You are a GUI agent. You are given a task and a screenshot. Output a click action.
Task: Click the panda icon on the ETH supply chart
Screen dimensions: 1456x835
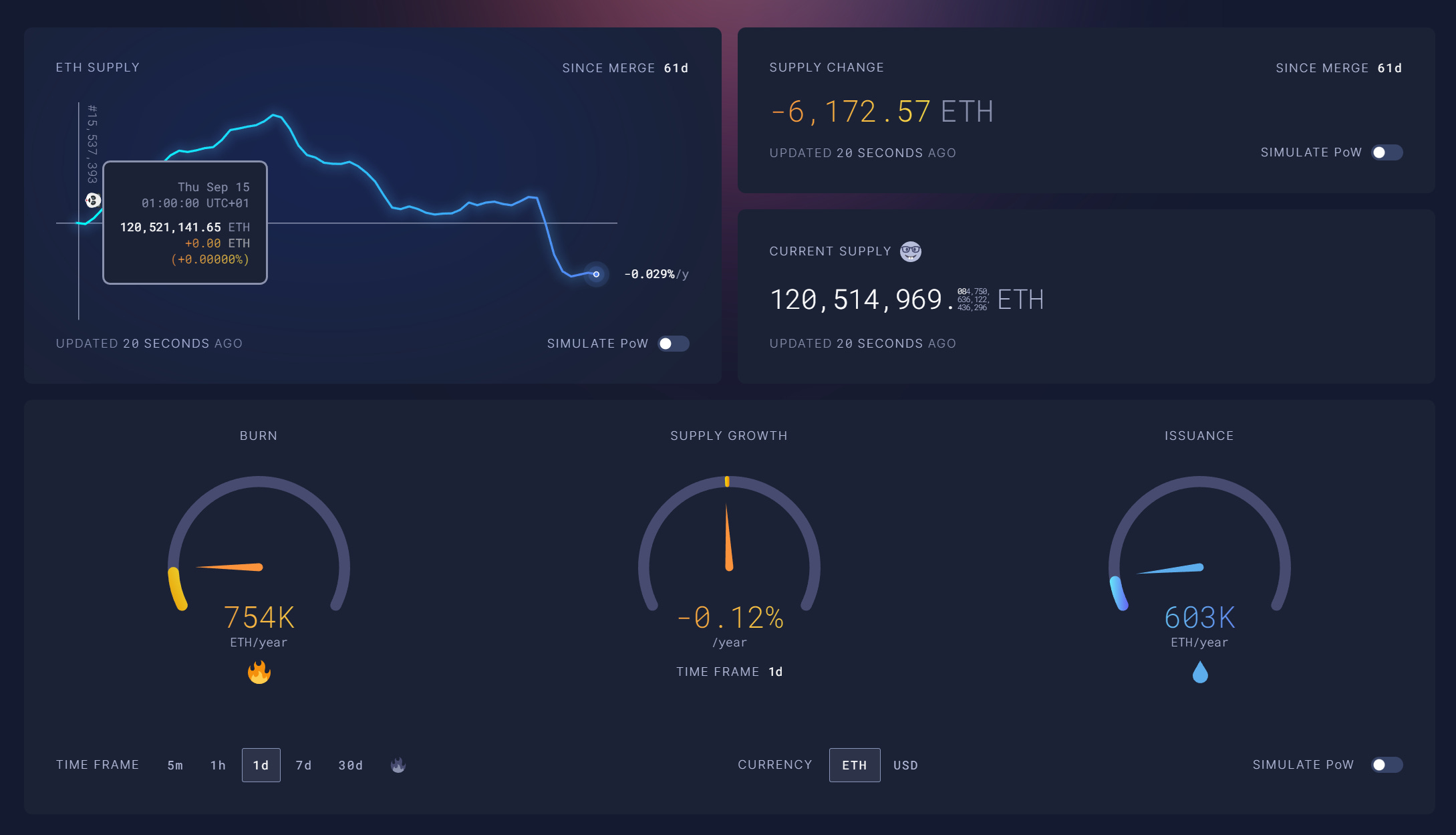[x=93, y=200]
